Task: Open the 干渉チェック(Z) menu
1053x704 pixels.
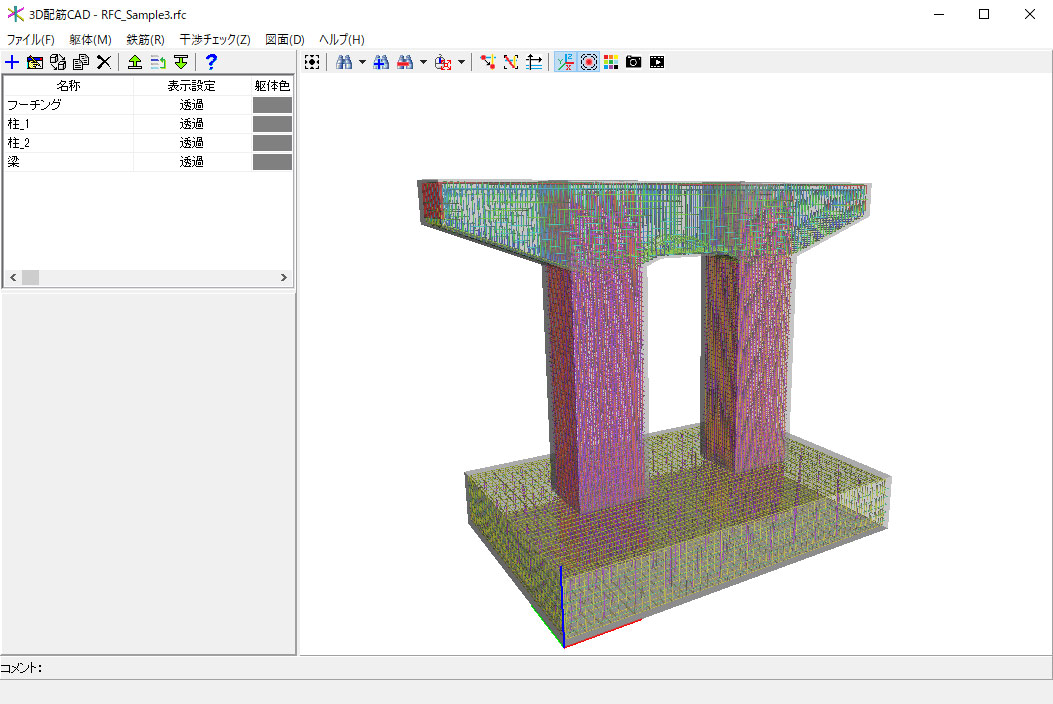Action: point(214,39)
